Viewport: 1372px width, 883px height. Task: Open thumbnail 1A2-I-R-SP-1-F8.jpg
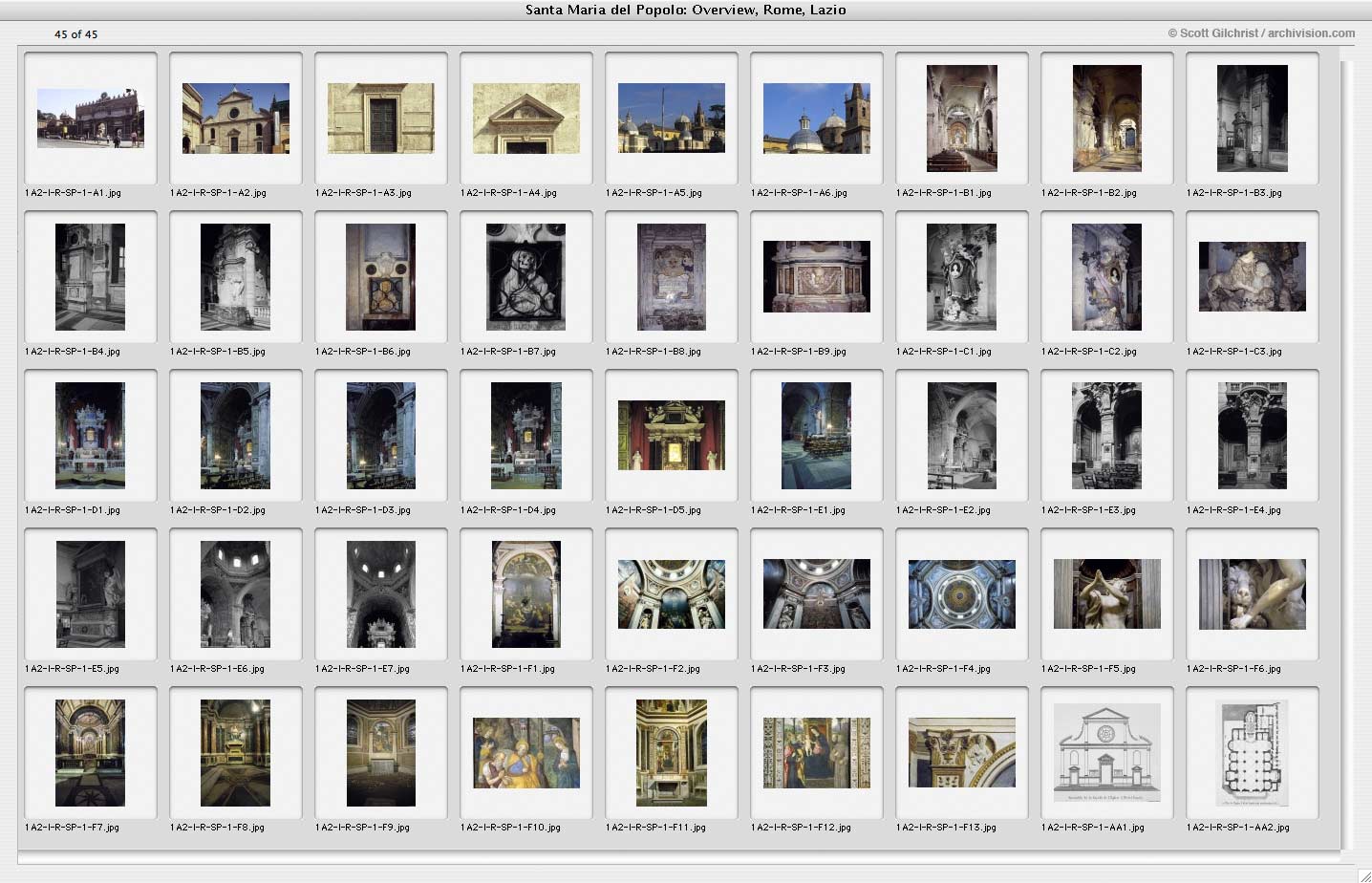coord(236,753)
